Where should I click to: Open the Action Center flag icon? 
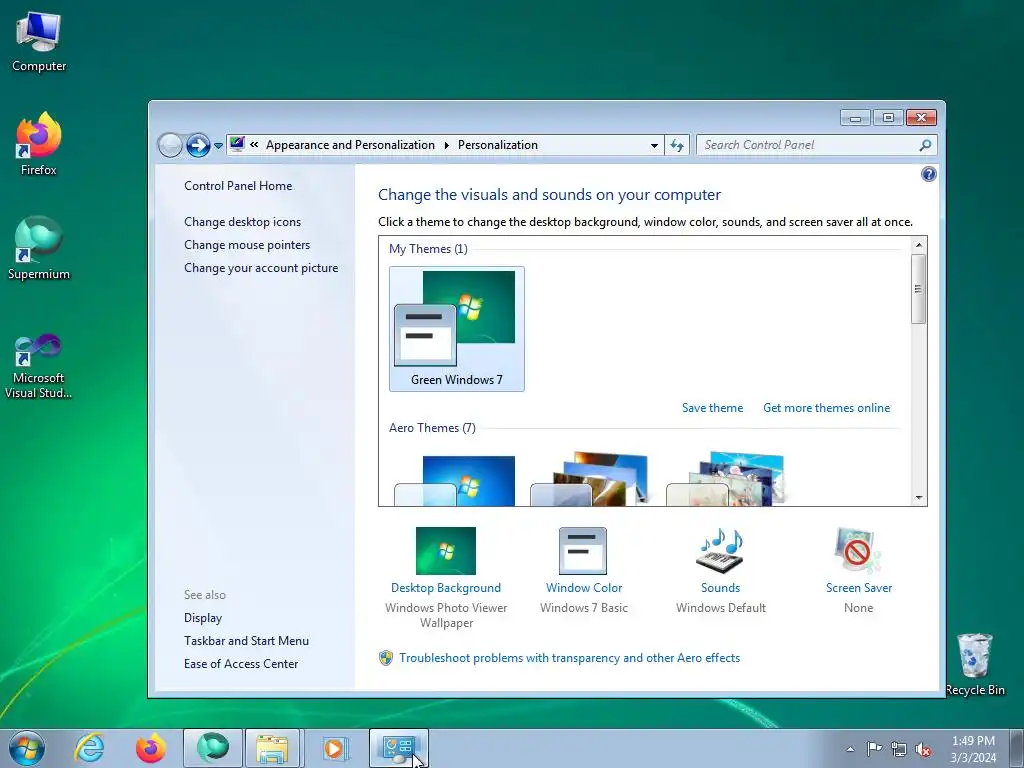click(874, 749)
